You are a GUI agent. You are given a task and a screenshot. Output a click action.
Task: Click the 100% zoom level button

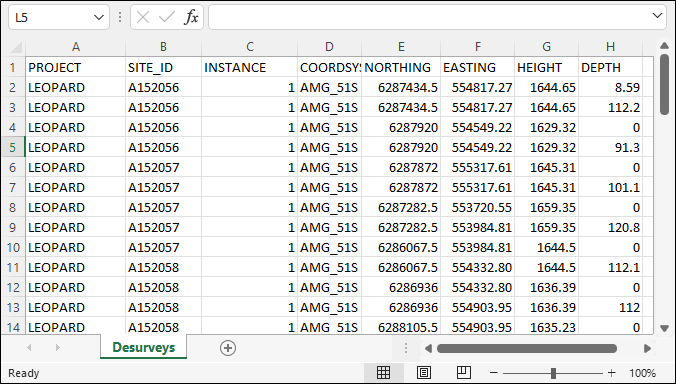click(x=642, y=373)
